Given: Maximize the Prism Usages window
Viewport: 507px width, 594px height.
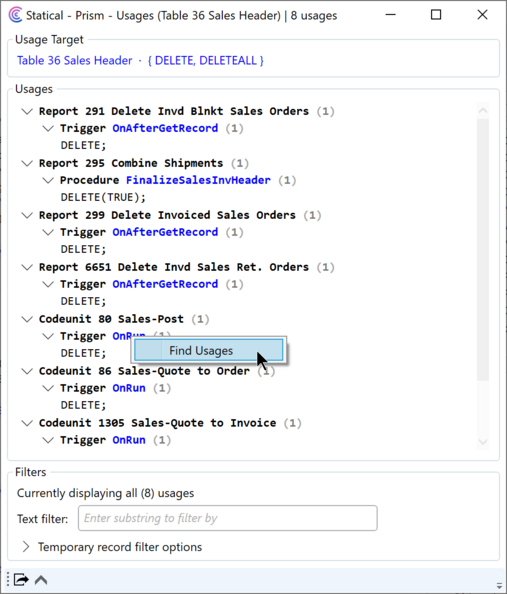Looking at the screenshot, I should tap(436, 15).
